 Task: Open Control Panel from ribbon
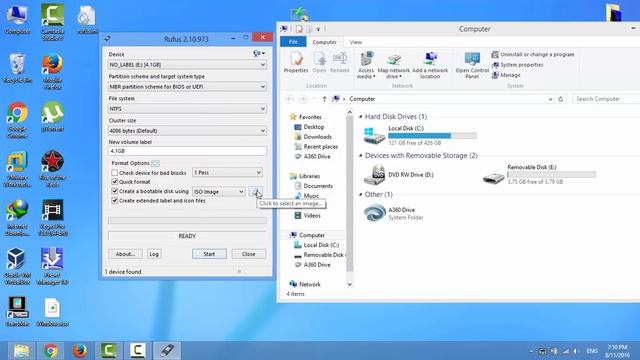point(472,65)
